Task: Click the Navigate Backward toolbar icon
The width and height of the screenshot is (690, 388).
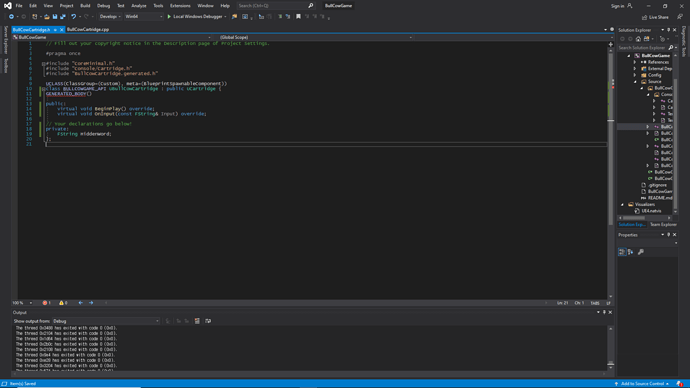Action: click(x=11, y=17)
